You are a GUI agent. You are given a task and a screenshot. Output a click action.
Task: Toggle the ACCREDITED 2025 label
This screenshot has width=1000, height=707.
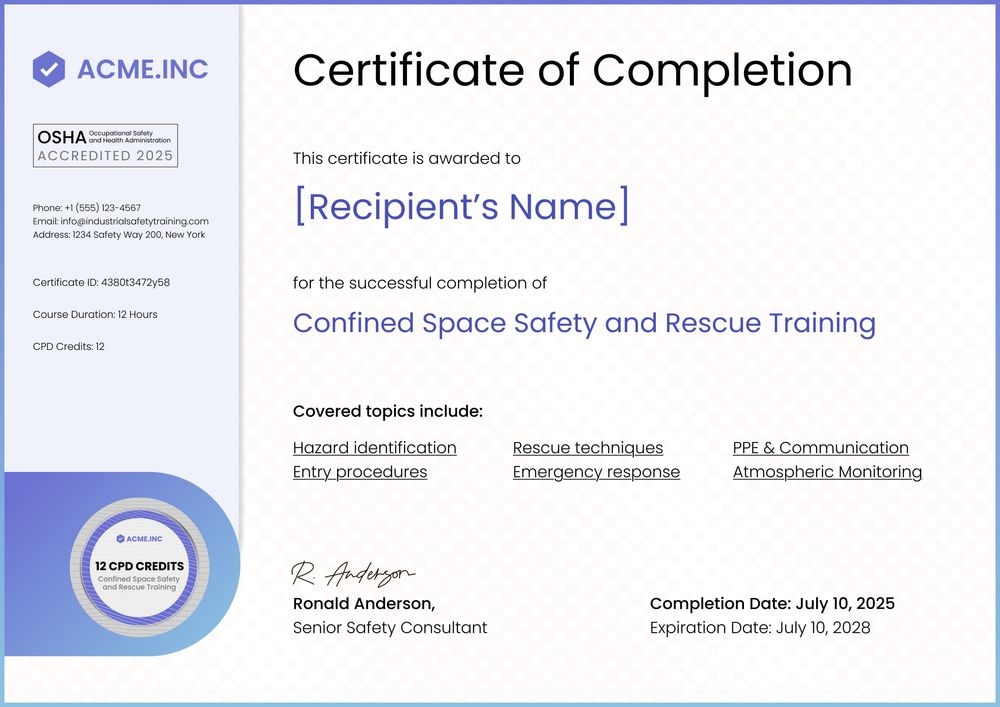coord(105,156)
